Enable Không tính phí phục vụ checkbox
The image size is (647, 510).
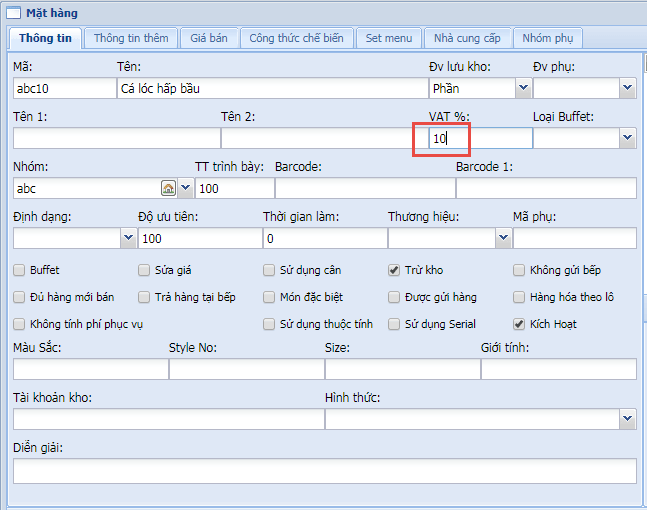point(19,324)
